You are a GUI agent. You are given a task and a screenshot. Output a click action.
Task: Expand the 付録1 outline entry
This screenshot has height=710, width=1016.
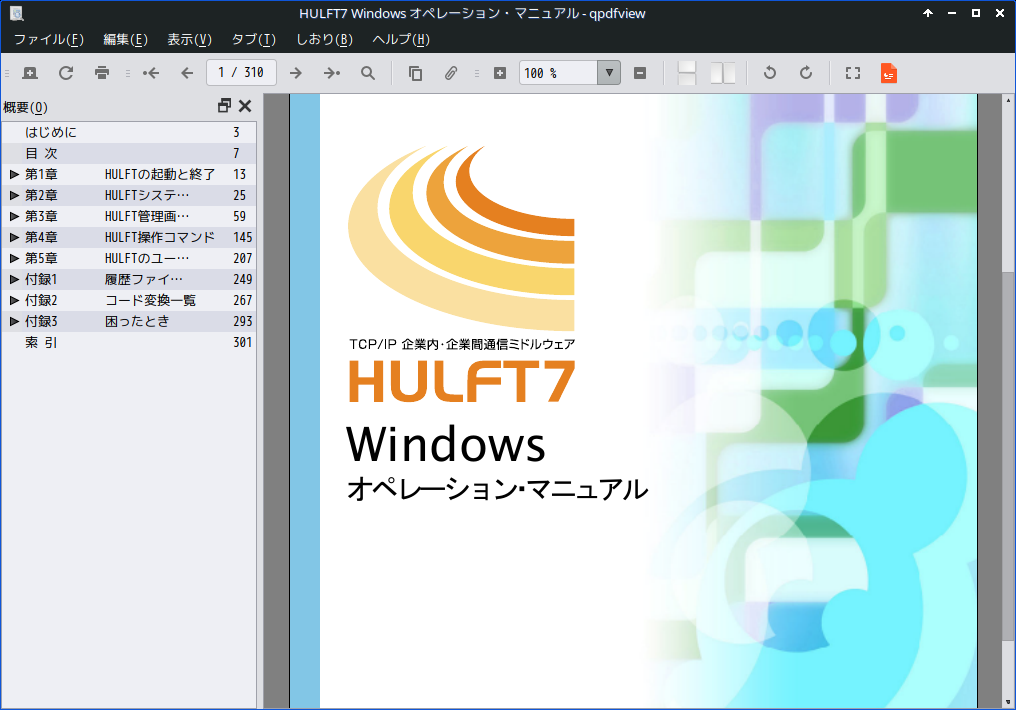click(x=14, y=279)
